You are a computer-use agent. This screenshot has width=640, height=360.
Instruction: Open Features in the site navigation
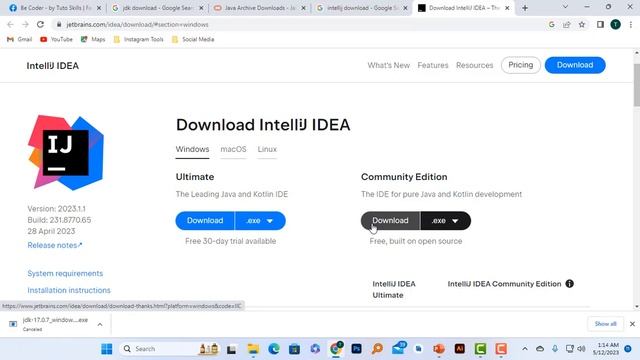[x=433, y=65]
